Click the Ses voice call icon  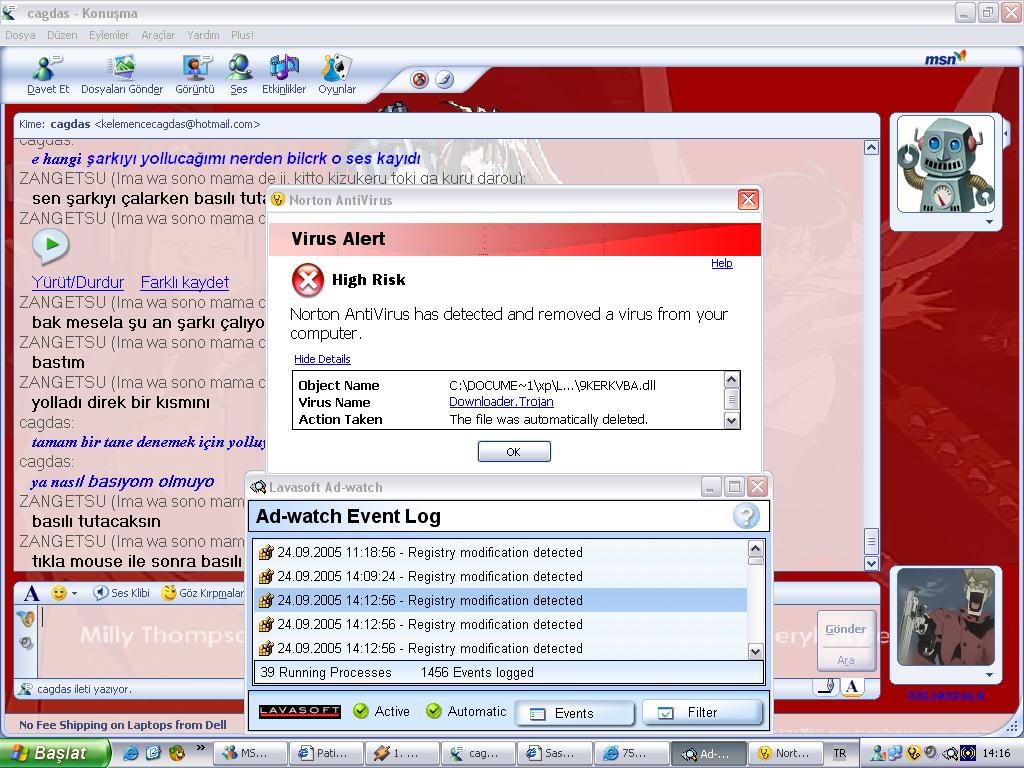238,73
